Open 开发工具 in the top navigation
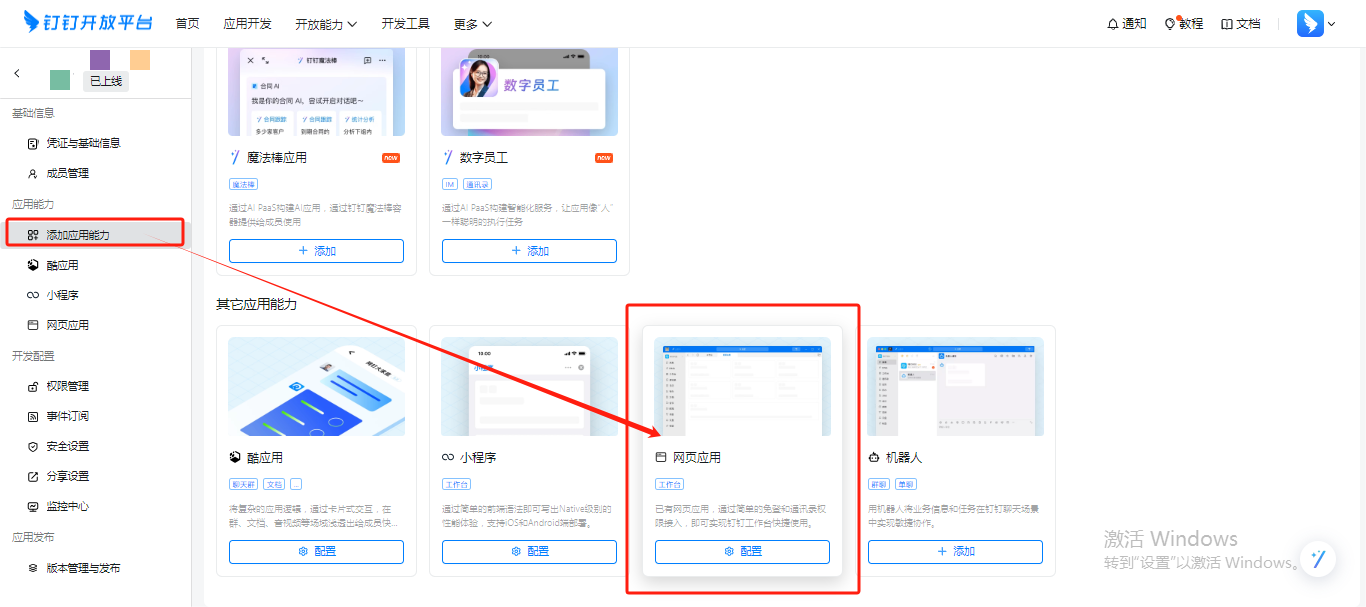Image resolution: width=1366 pixels, height=607 pixels. [x=405, y=24]
